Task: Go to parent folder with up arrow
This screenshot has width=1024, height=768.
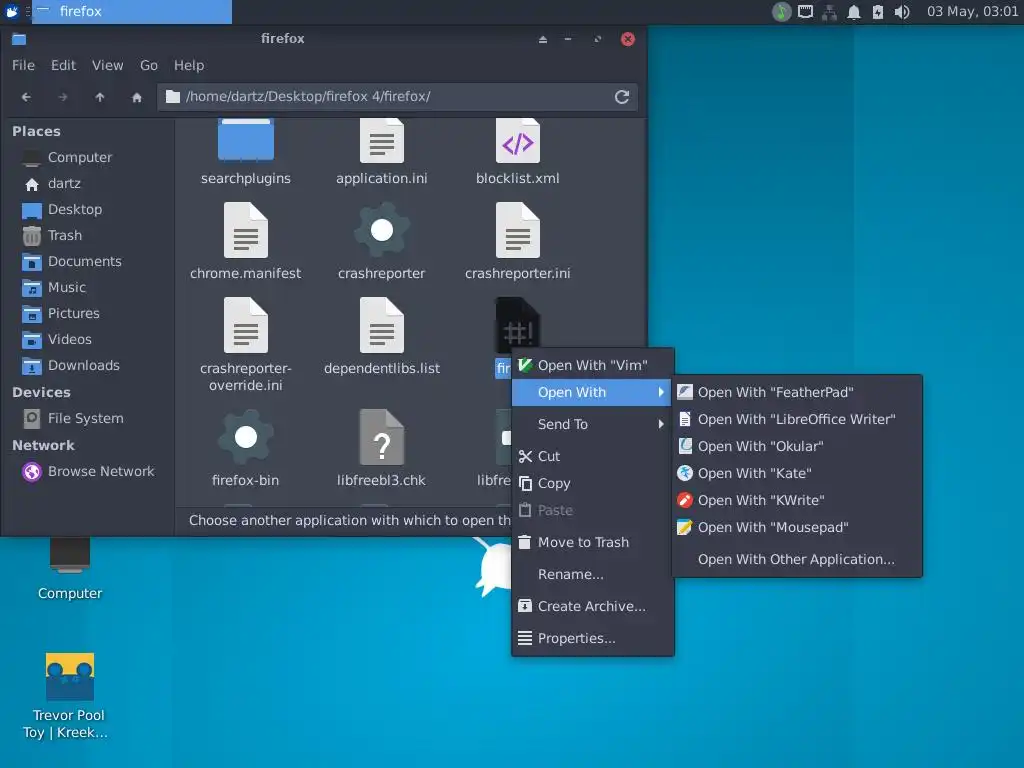Action: click(x=99, y=97)
